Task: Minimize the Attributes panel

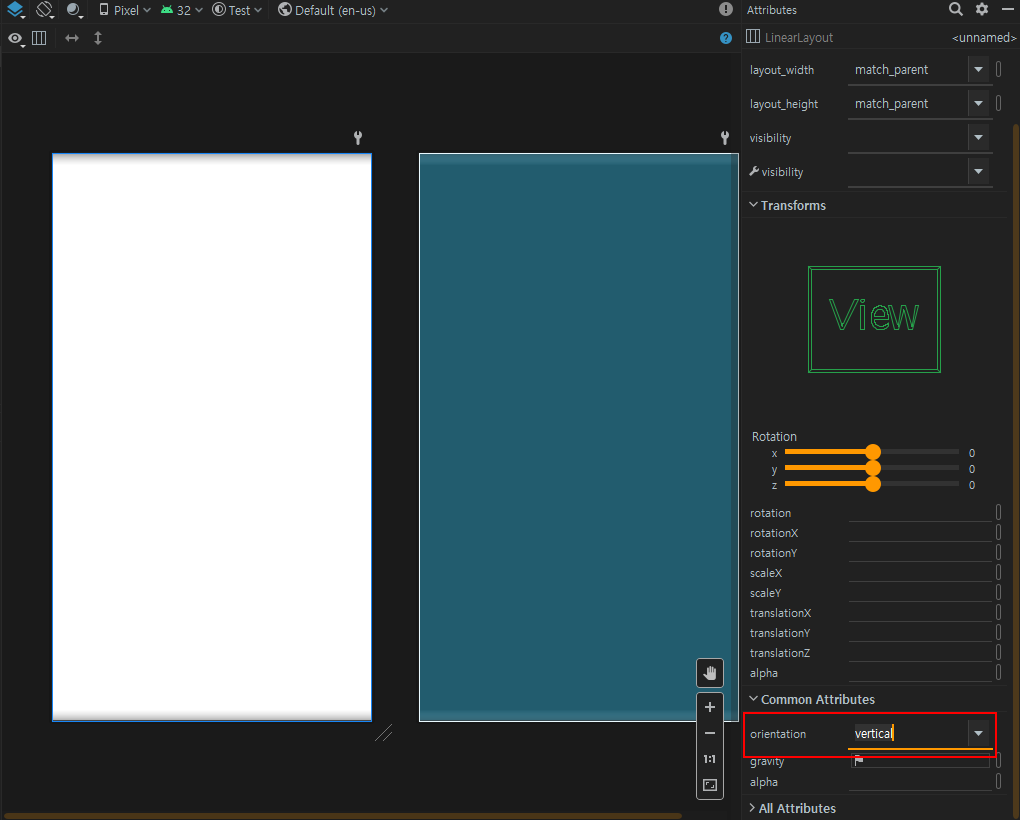Action: [x=1008, y=9]
